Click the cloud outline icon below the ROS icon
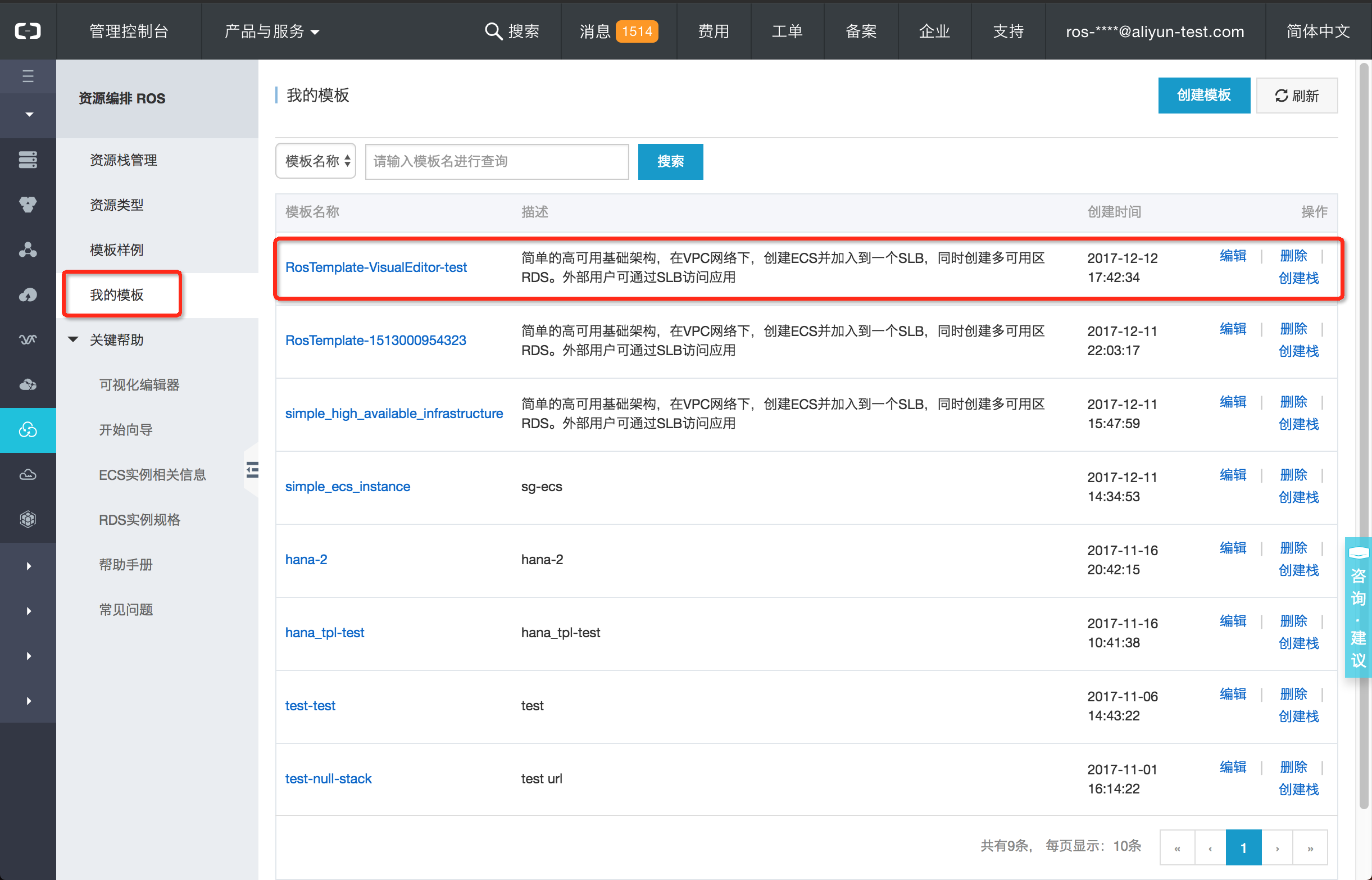The height and width of the screenshot is (880, 1372). tap(28, 474)
